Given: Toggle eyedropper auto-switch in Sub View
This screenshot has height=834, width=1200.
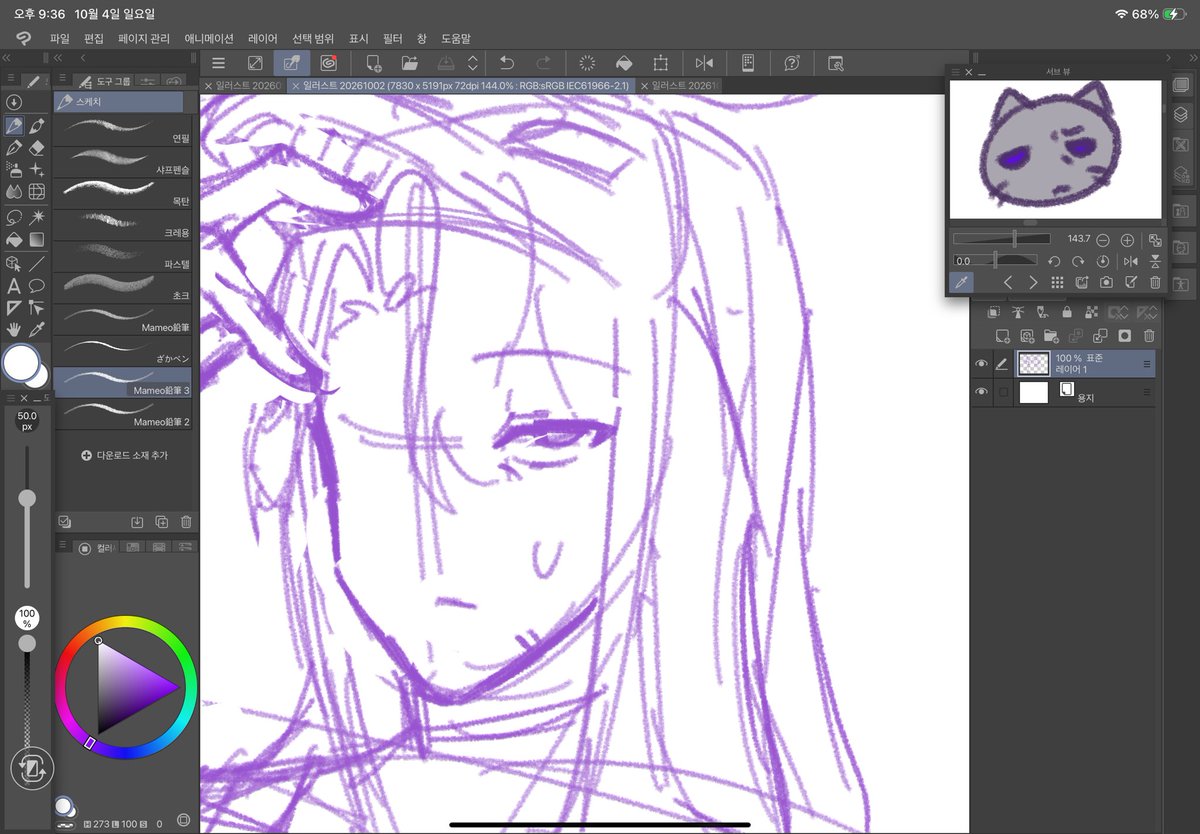Looking at the screenshot, I should point(960,283).
